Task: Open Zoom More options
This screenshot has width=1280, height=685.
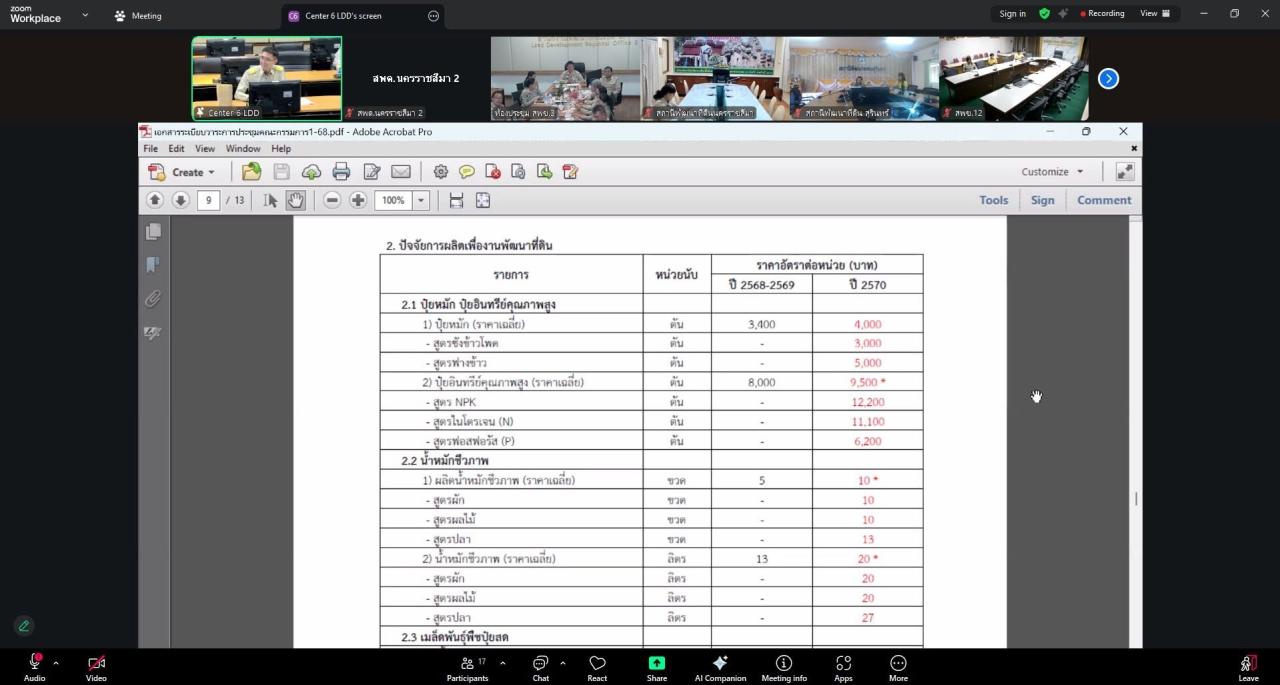Action: coord(898,667)
